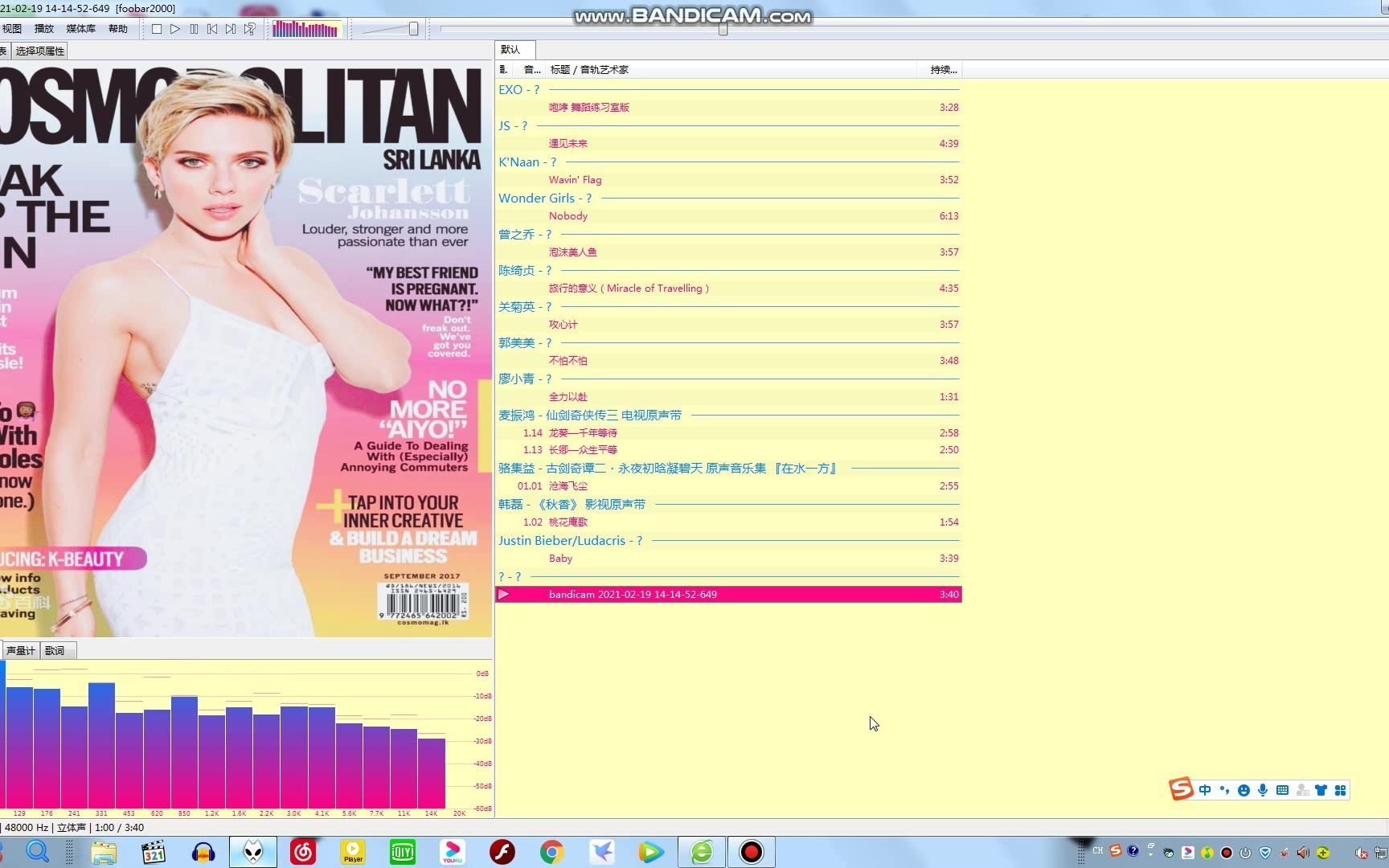Click the random playback icon with question mark

[x=250, y=29]
